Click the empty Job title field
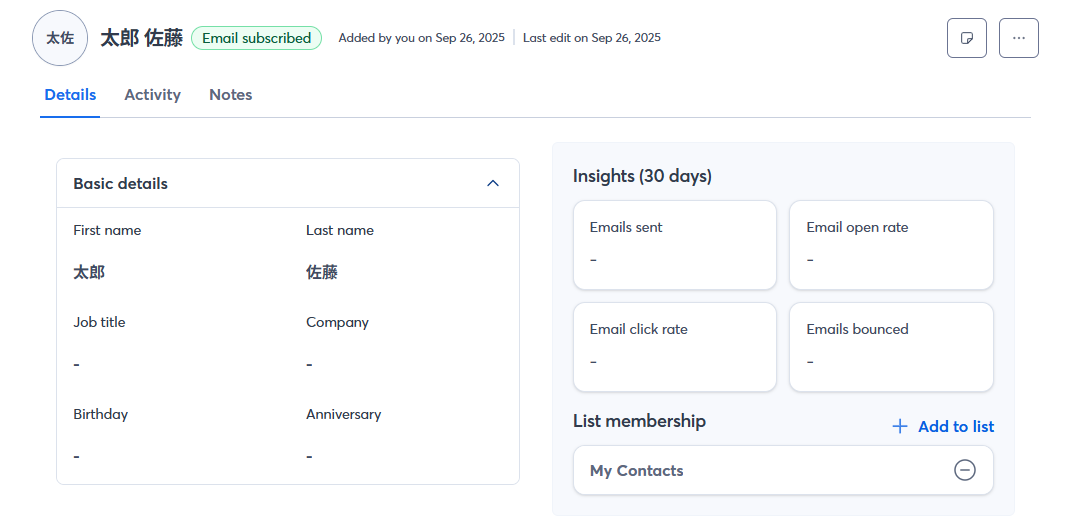Viewport: 1069px width, 523px height. click(x=77, y=364)
